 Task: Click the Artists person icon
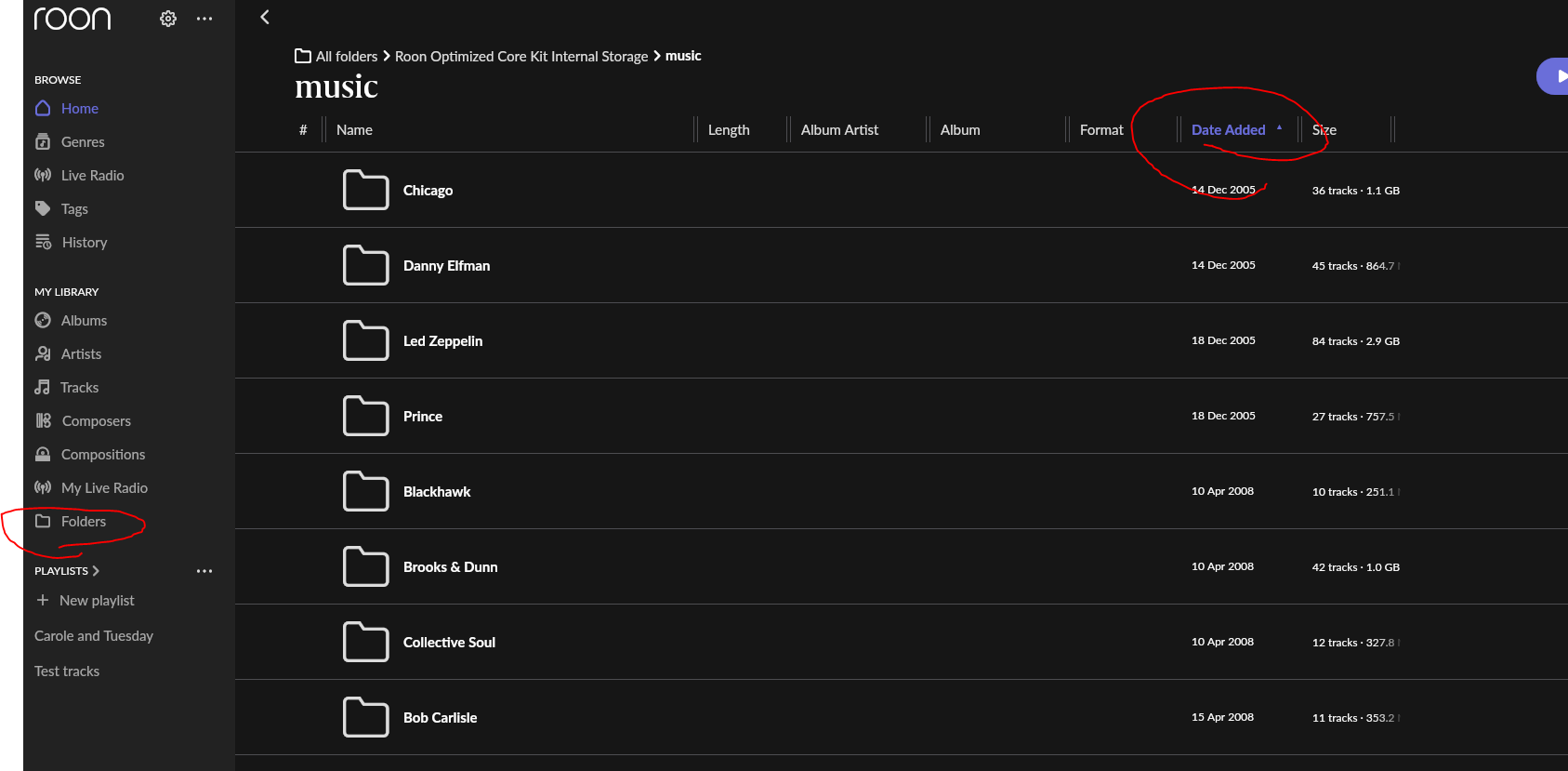(x=43, y=353)
